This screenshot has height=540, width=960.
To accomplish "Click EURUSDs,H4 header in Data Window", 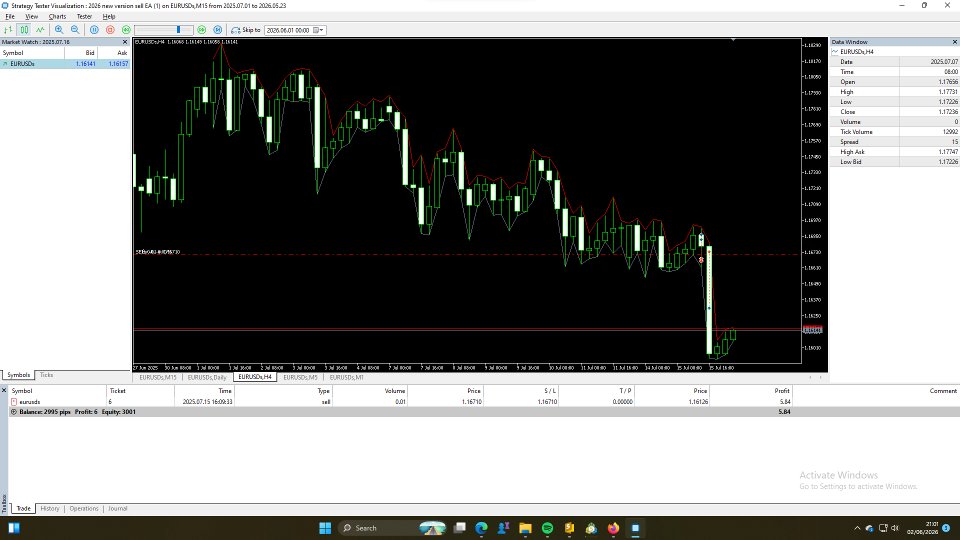I will [x=857, y=52].
